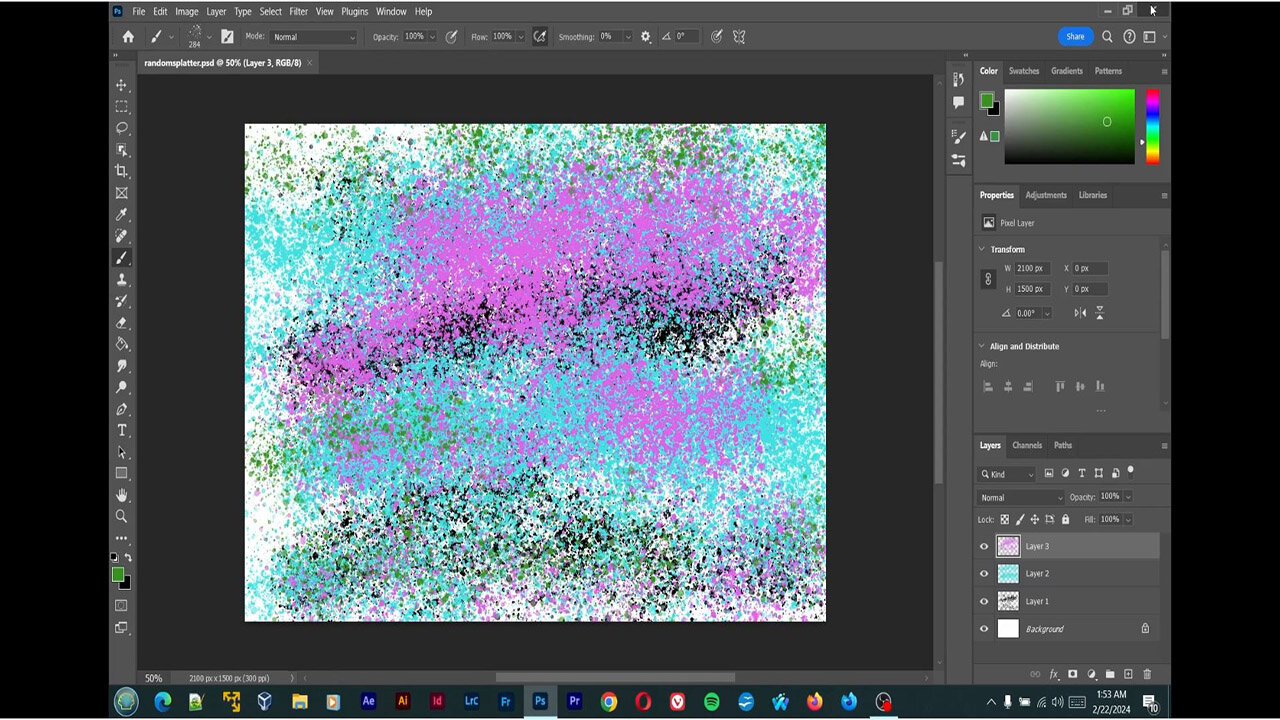1280x720 pixels.
Task: Close the randomsplatter.psd document tab
Action: point(310,63)
